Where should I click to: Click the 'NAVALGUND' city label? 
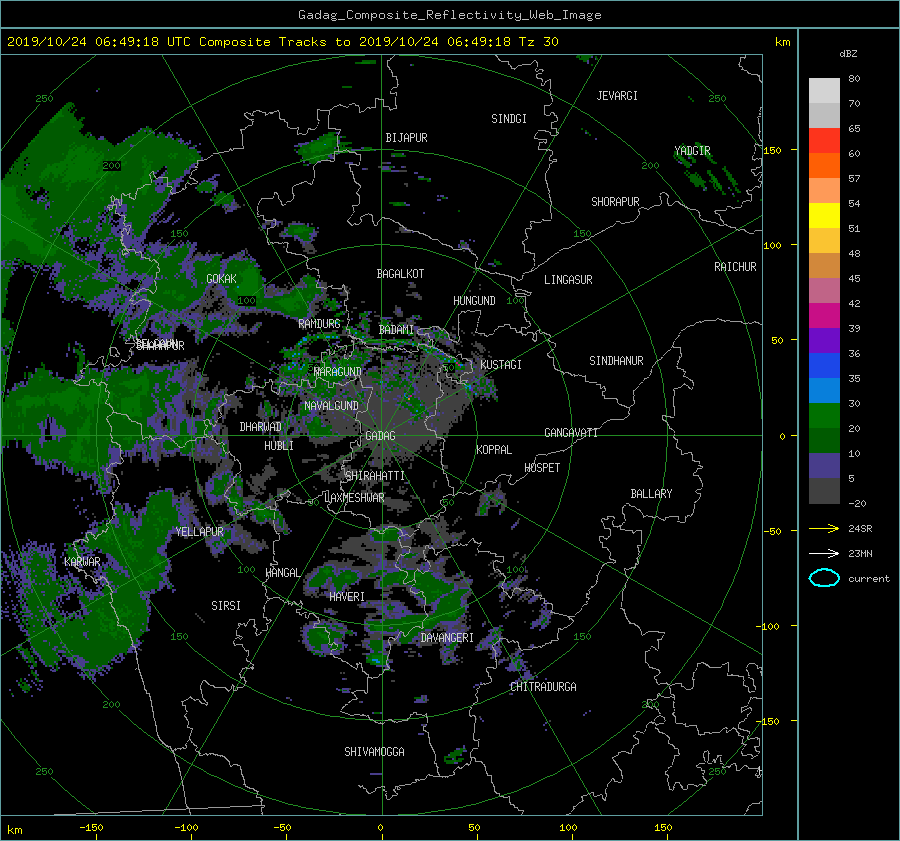pos(331,406)
